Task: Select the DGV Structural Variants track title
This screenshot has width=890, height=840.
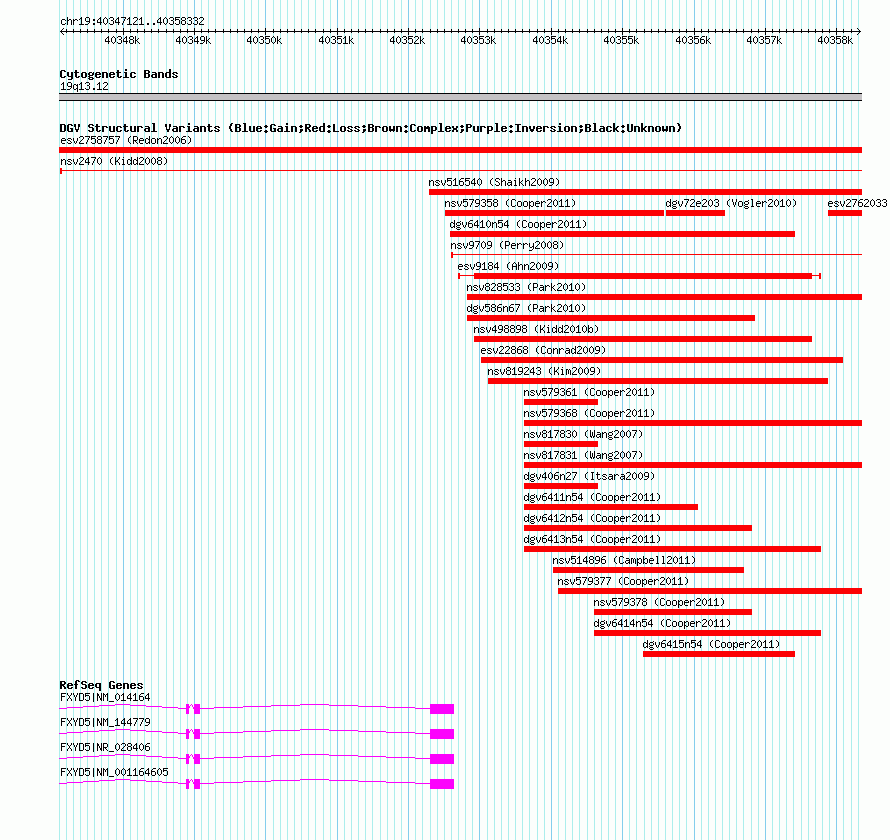Action: [370, 128]
